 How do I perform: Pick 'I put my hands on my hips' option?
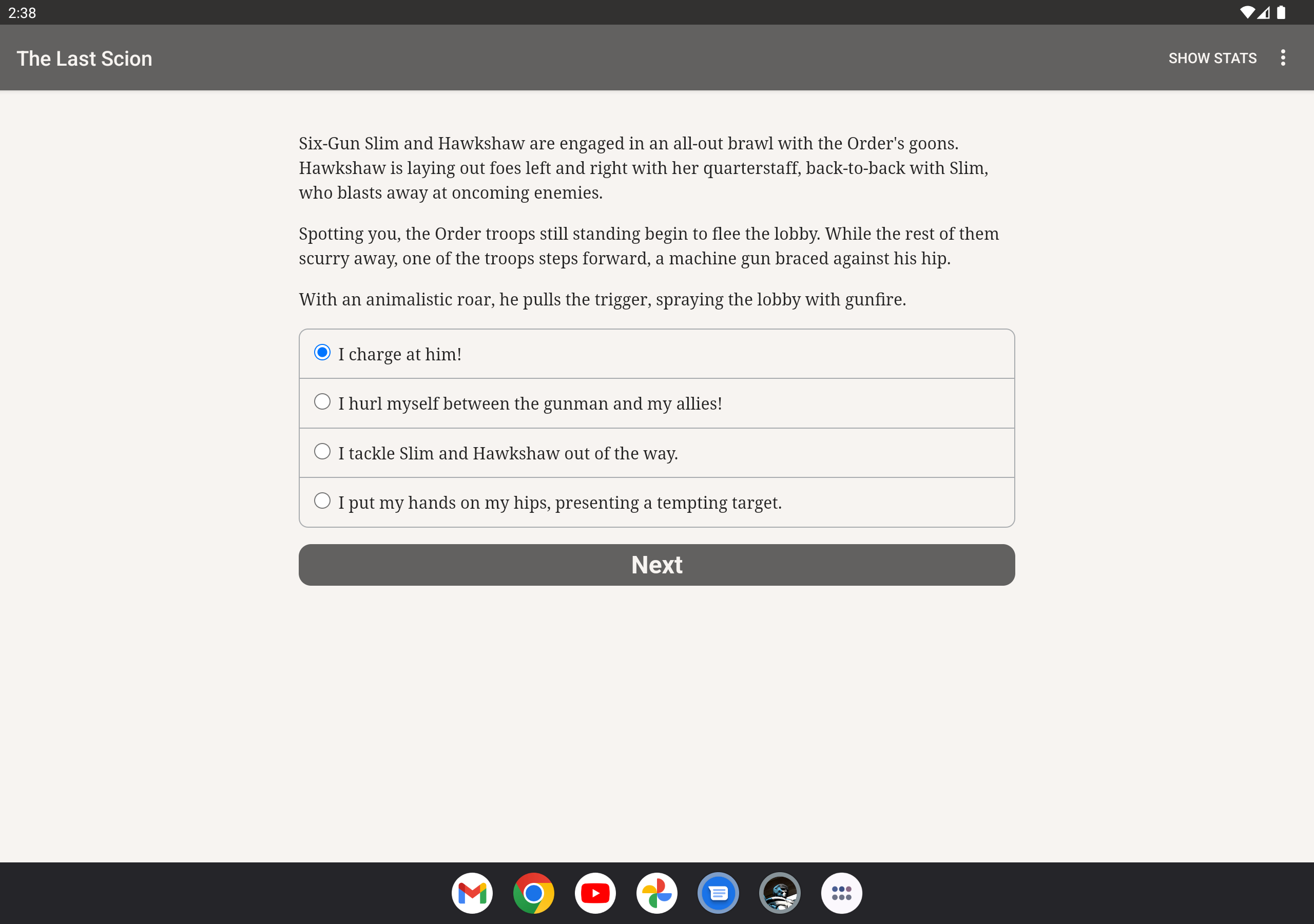[x=322, y=501]
